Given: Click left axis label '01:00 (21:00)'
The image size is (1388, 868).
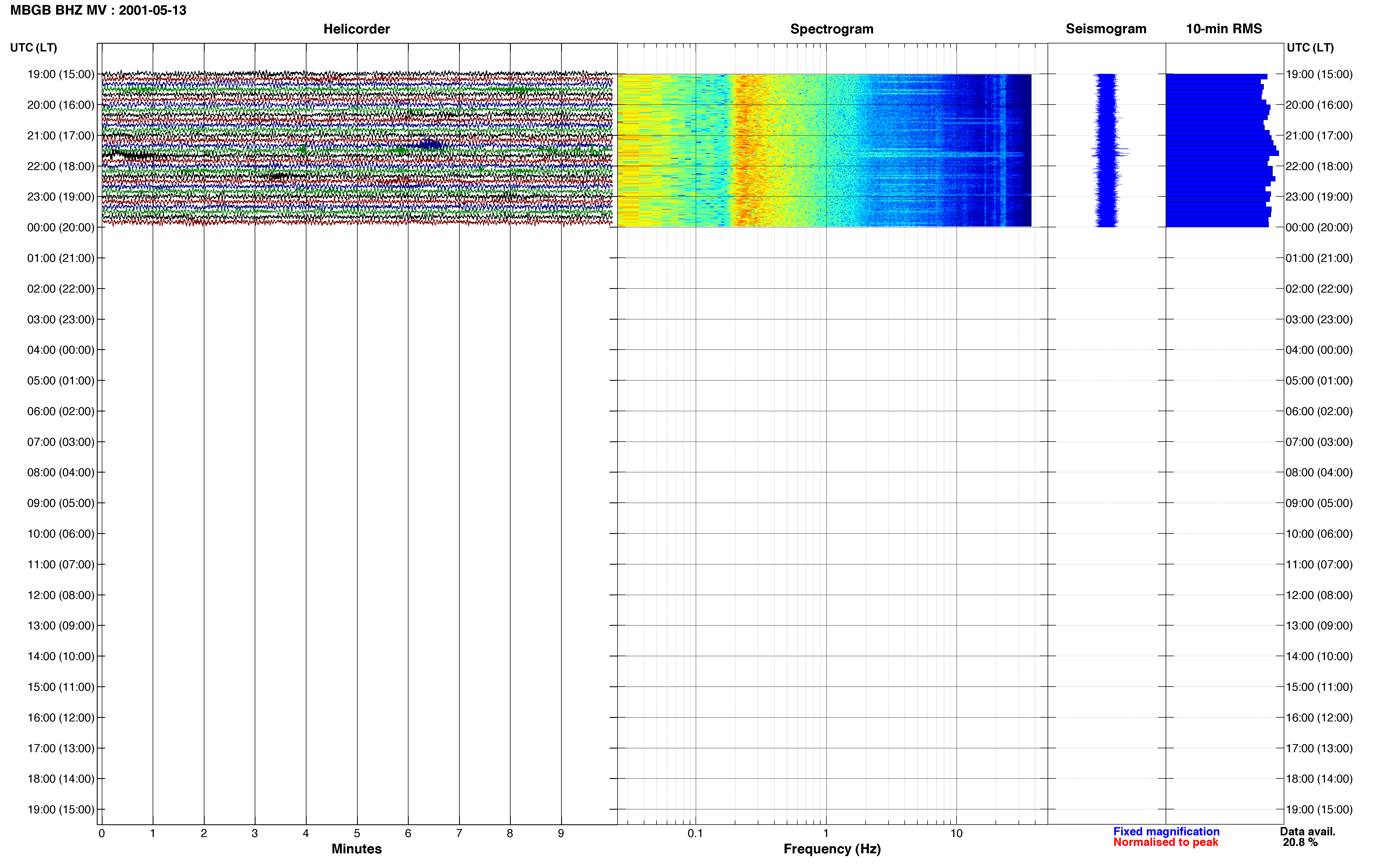Looking at the screenshot, I should [61, 258].
